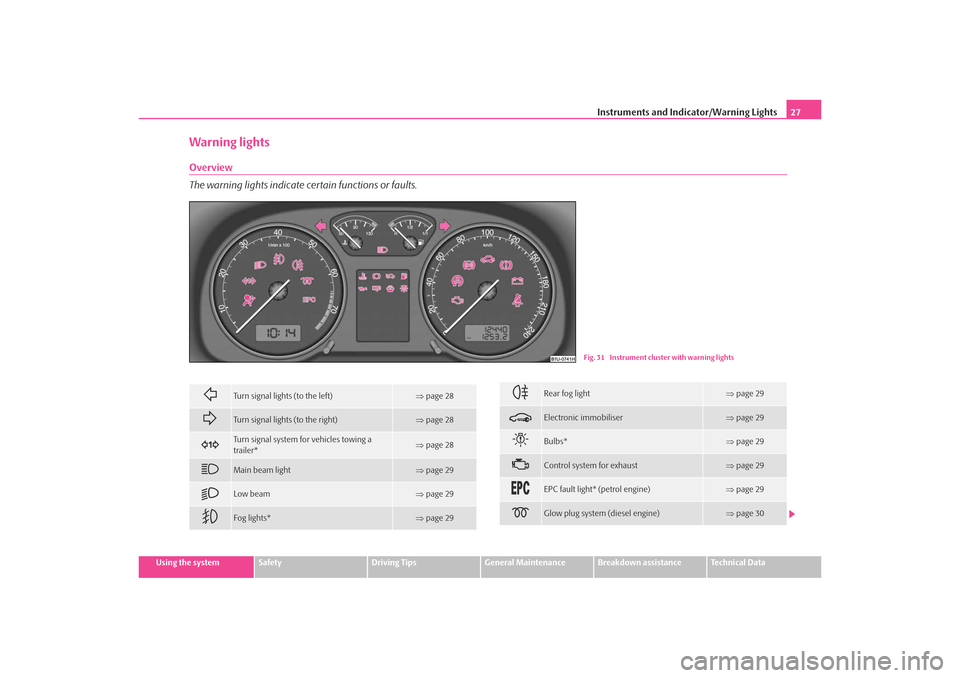Click the main beam light icon
This screenshot has height=678, width=960.
[210, 469]
